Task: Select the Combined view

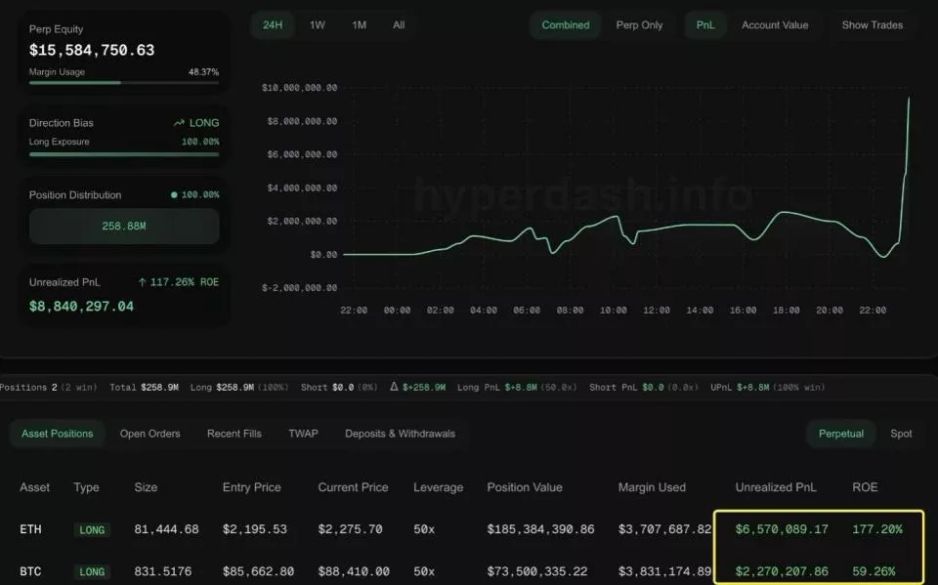Action: pyautogui.click(x=565, y=25)
